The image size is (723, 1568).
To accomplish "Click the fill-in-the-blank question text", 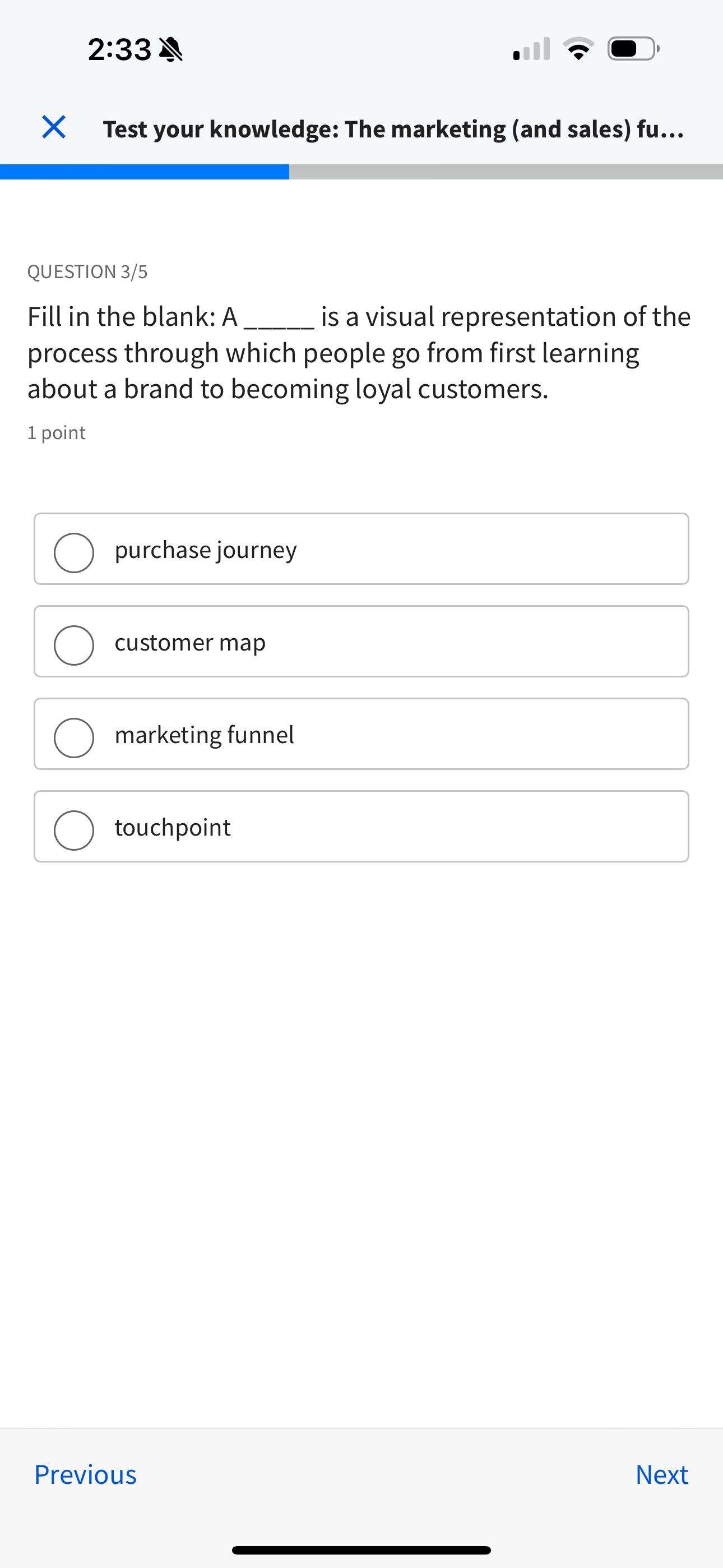I will (359, 352).
